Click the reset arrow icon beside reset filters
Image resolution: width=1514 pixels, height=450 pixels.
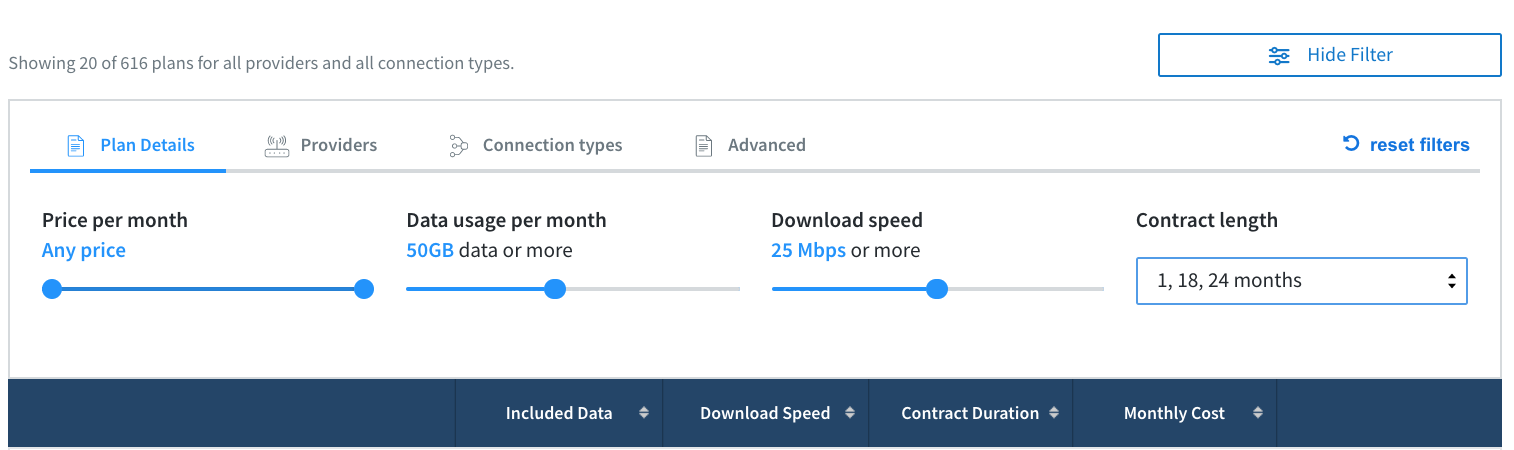click(x=1351, y=144)
